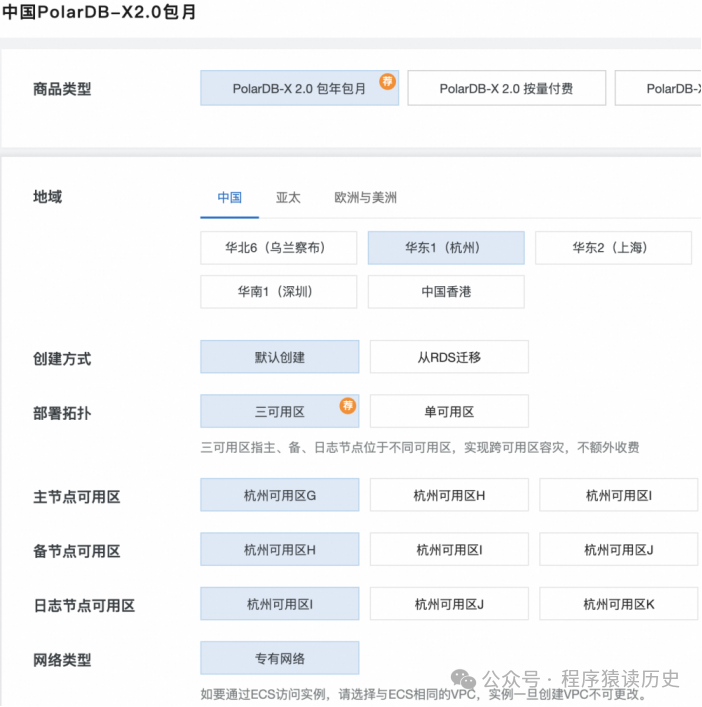
Task: Click the 商品类型 label
Action: click(62, 89)
